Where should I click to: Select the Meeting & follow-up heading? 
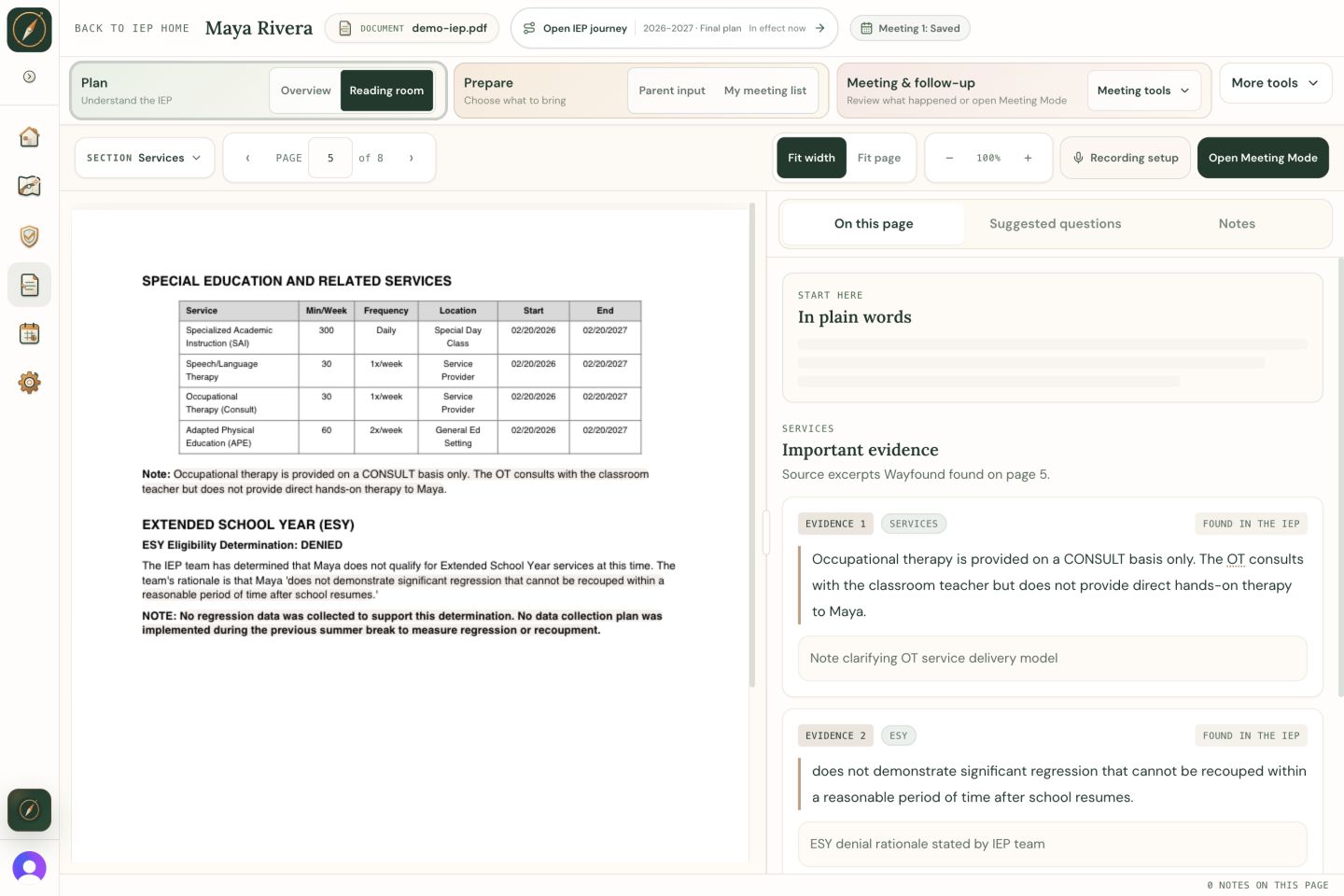(911, 83)
